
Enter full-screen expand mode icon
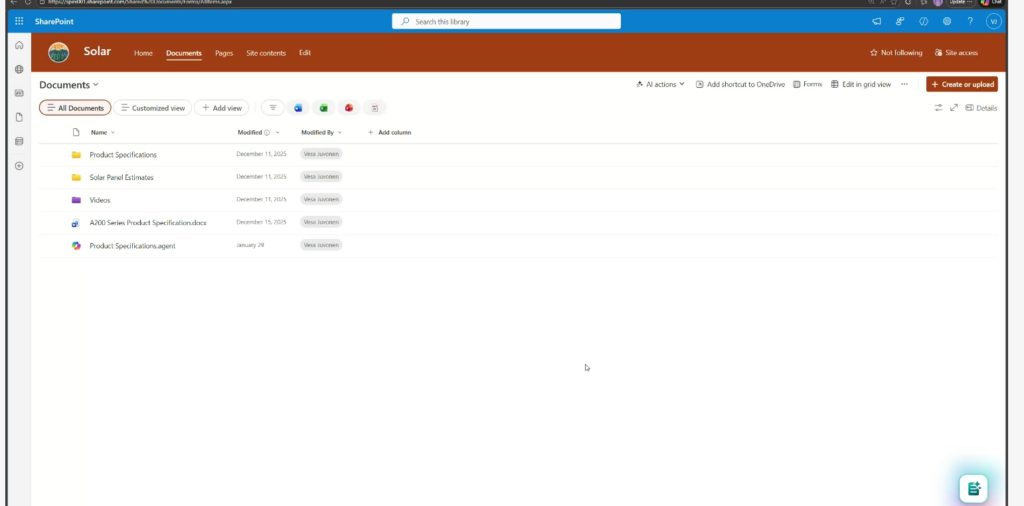pyautogui.click(x=954, y=108)
